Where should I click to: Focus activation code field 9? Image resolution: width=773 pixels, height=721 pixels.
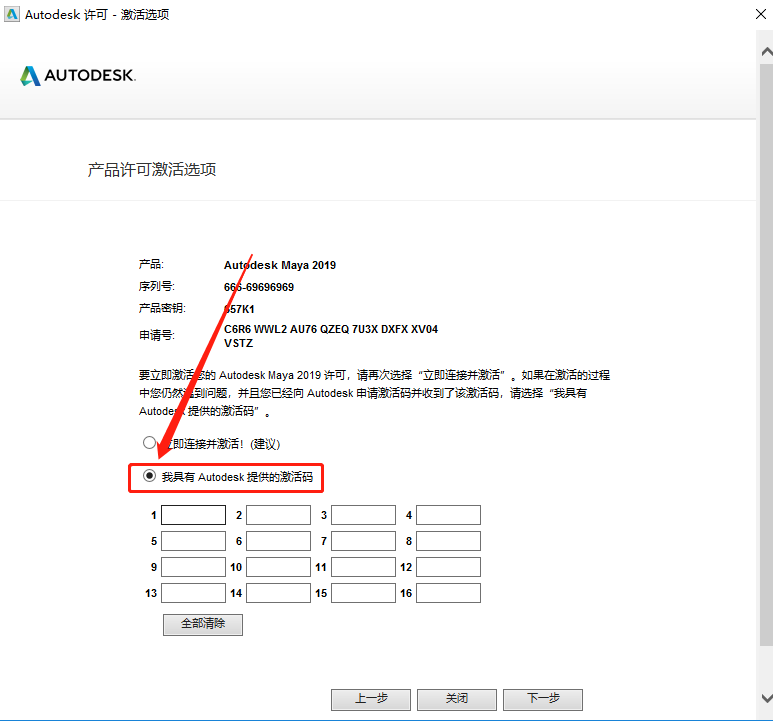point(193,567)
